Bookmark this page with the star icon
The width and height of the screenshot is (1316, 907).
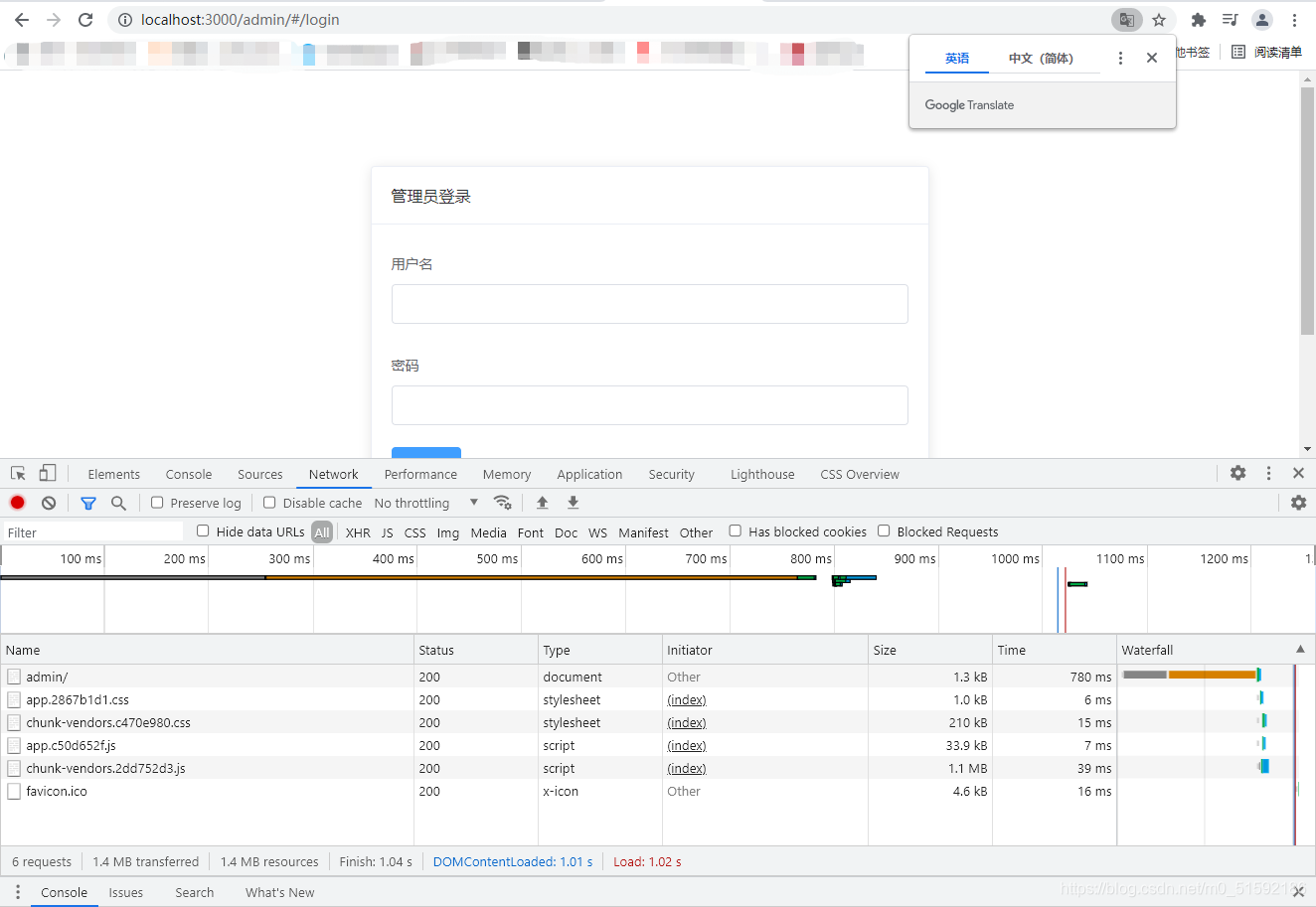[1159, 20]
